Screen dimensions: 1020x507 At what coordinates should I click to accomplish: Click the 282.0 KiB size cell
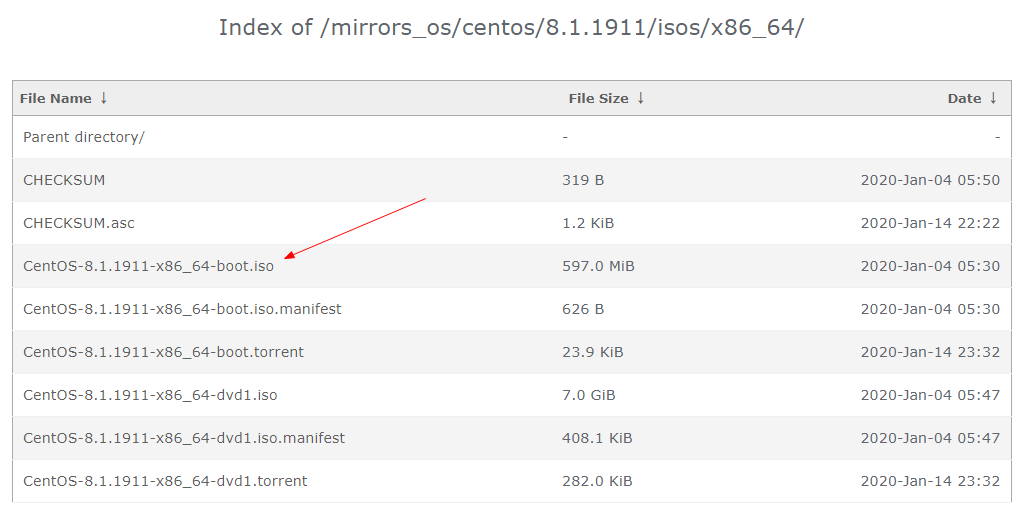click(x=597, y=481)
